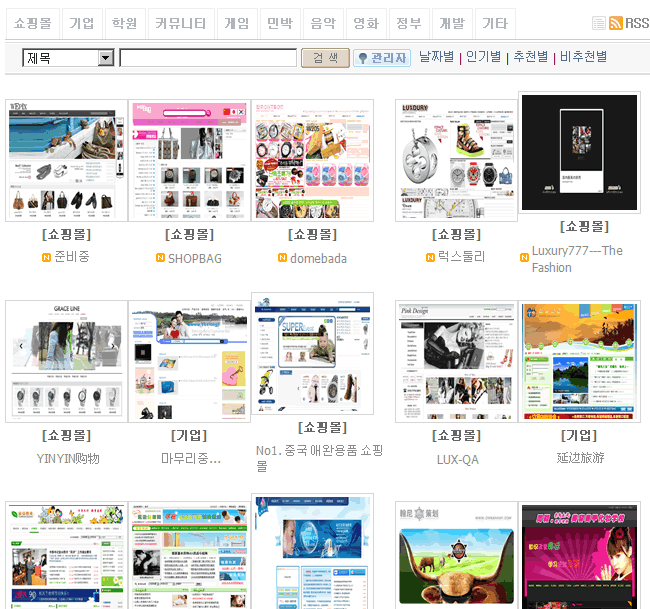Open the 제목 search field dropdown
Screen dimensions: 650x609
(106, 59)
